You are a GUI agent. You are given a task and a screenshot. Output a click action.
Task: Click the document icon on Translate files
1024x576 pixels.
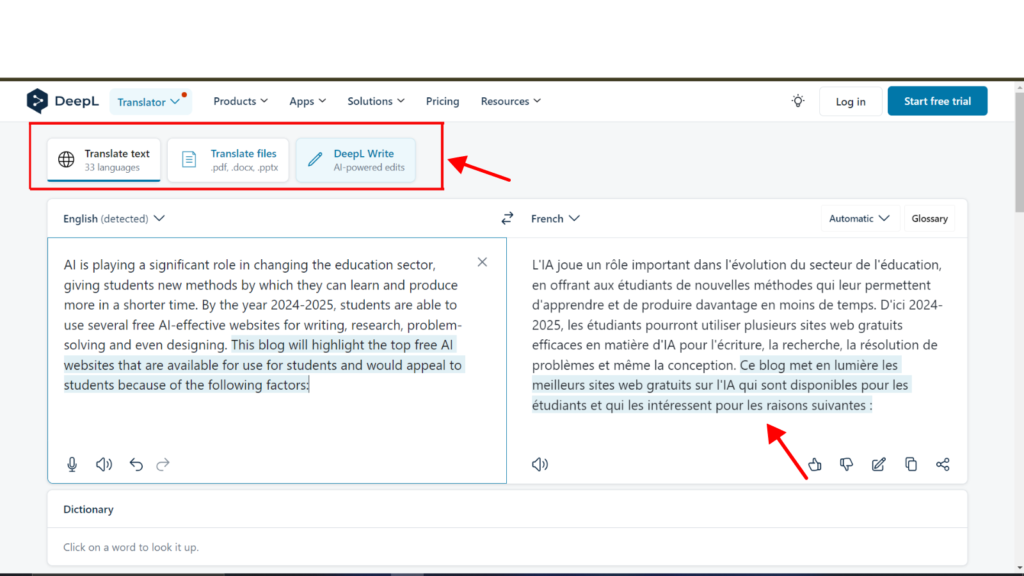coord(189,159)
